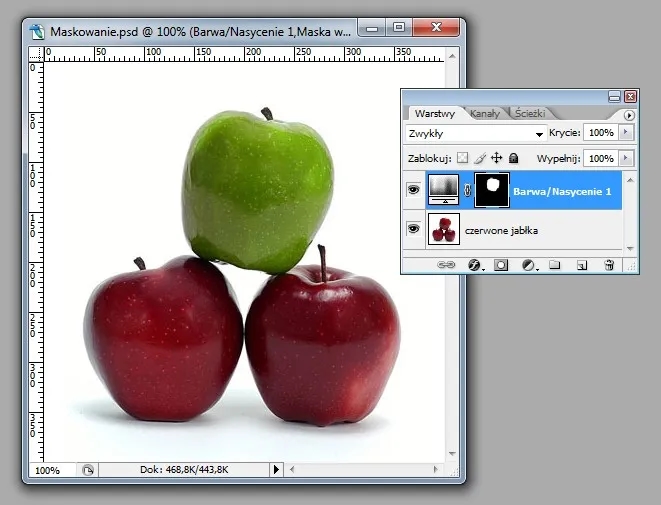Click the vertical ruler on the left
This screenshot has width=661, height=505.
point(36,261)
